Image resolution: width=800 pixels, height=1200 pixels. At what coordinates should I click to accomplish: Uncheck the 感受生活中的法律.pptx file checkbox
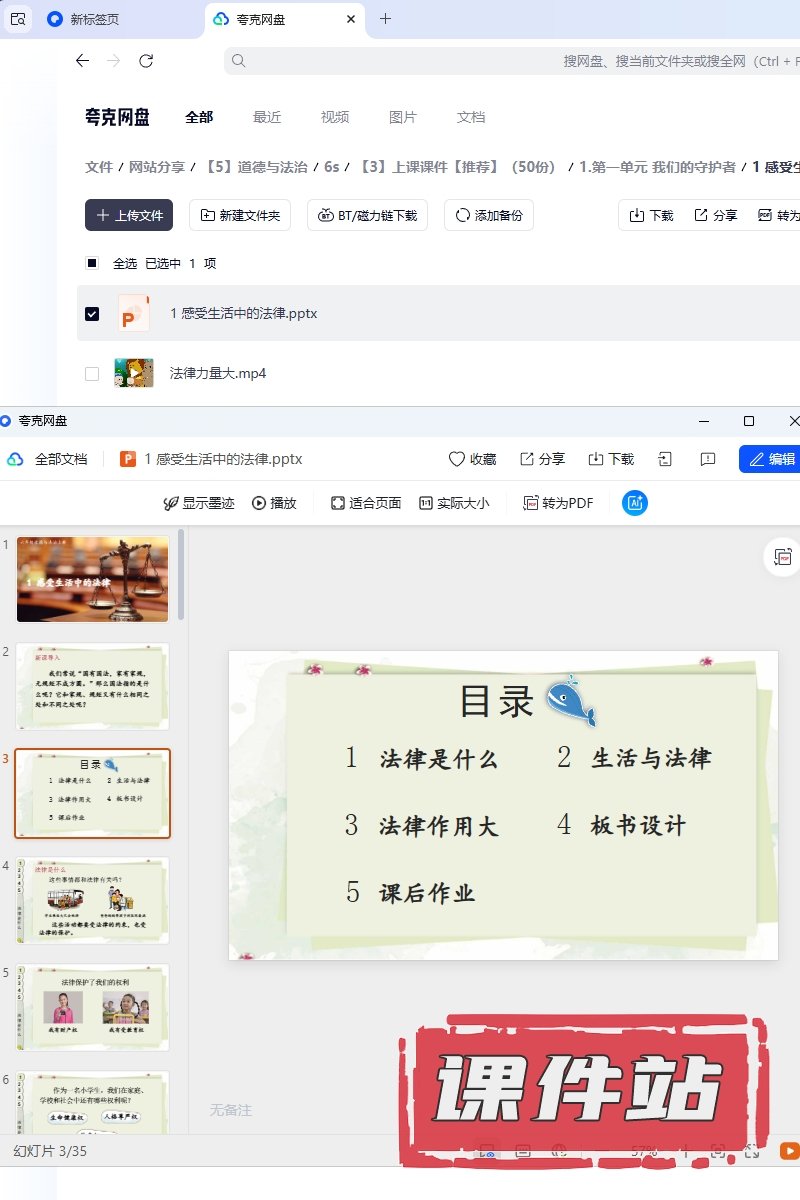point(92,313)
